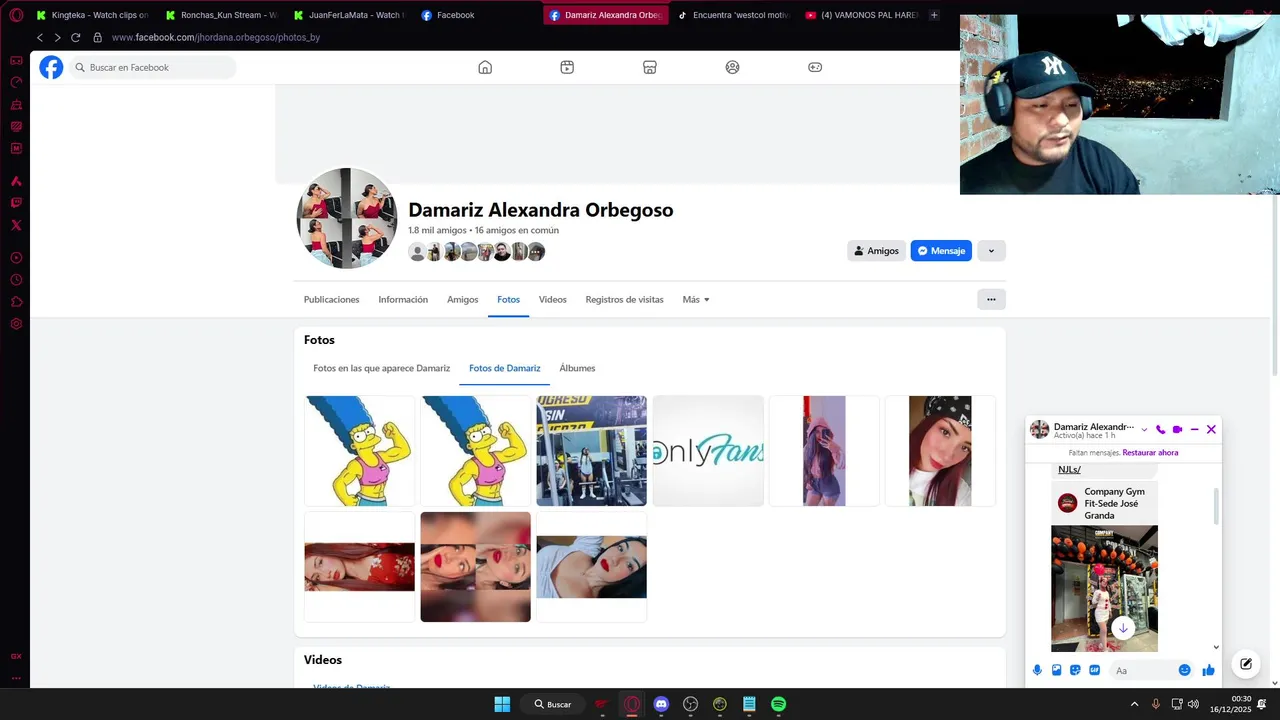Viewport: 1280px width, 720px height.
Task: Select Fotos en las que aparece Damariz
Action: (x=382, y=368)
